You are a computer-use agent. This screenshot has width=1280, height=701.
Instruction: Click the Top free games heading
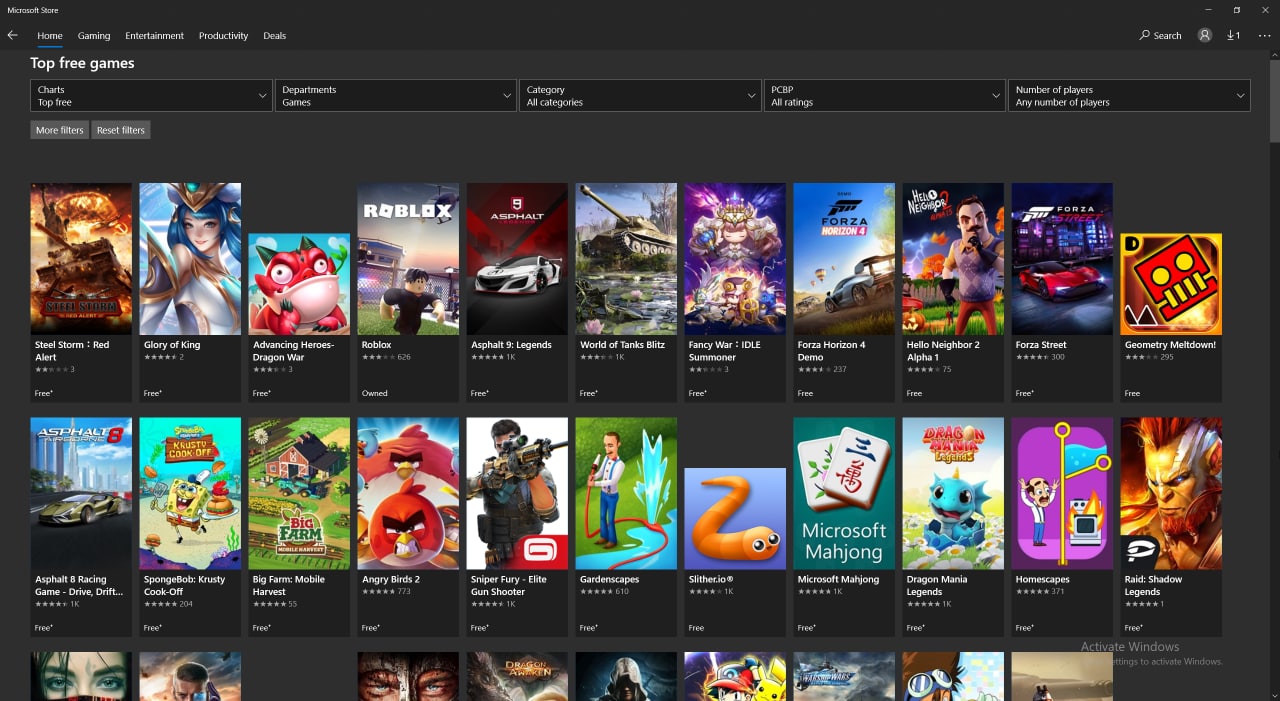(82, 63)
